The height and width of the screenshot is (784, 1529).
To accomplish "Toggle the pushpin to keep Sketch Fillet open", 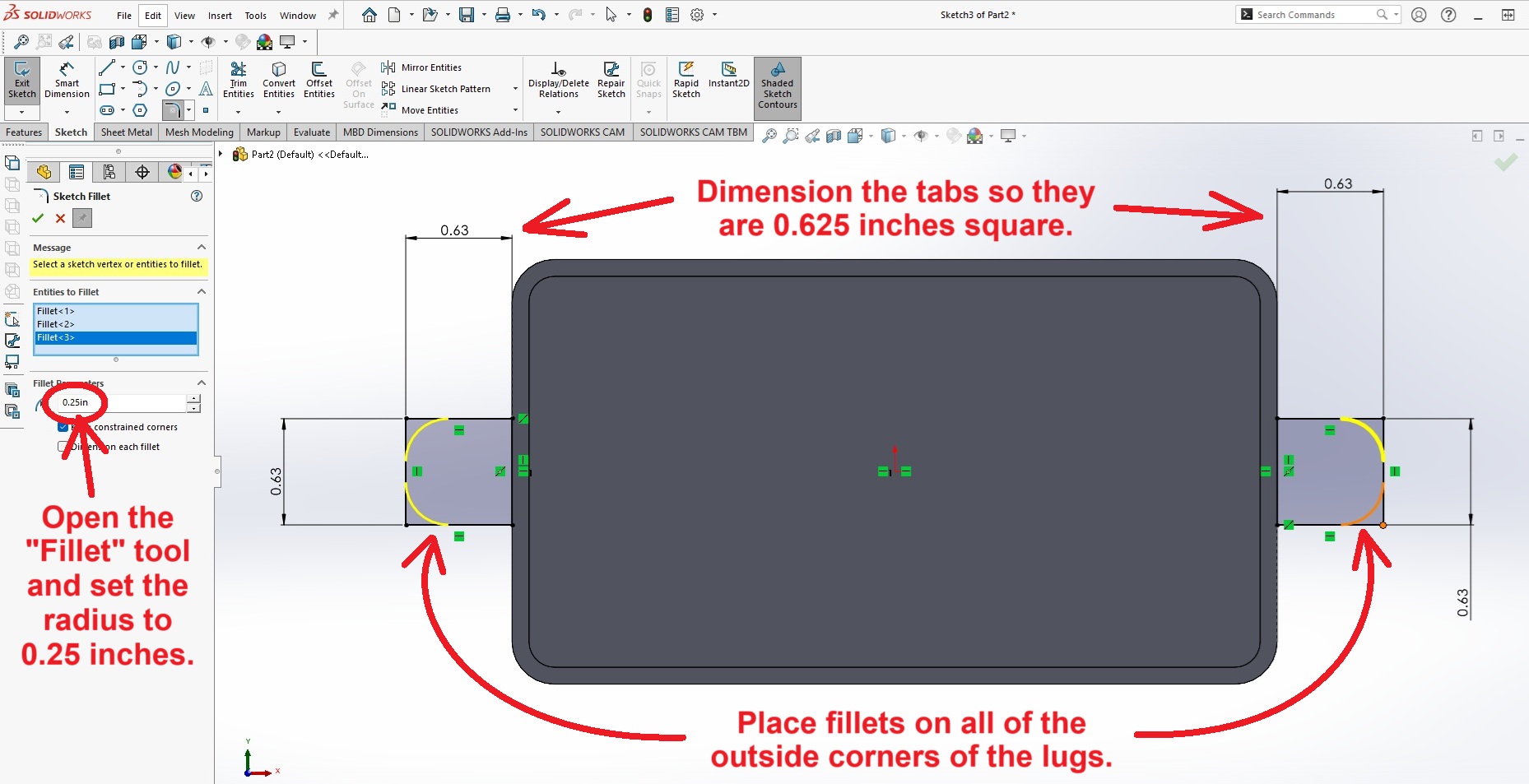I will [x=82, y=218].
